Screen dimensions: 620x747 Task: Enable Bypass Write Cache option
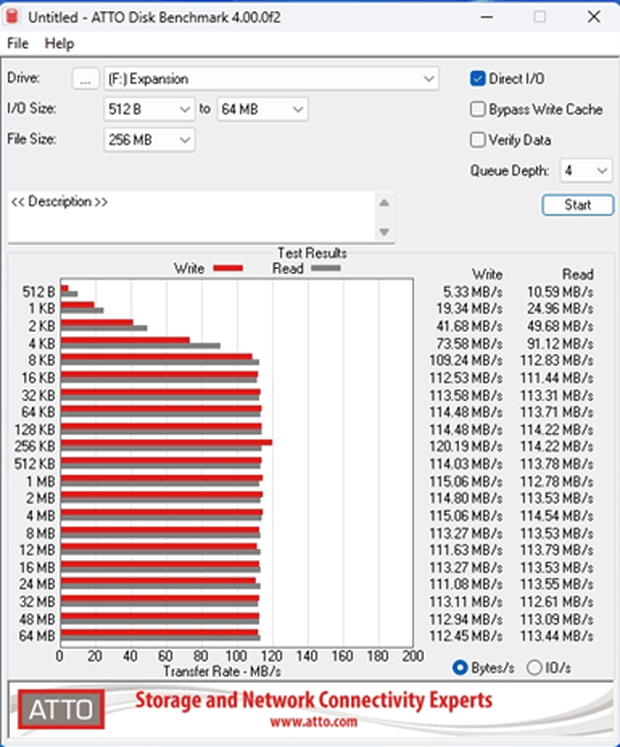click(478, 109)
